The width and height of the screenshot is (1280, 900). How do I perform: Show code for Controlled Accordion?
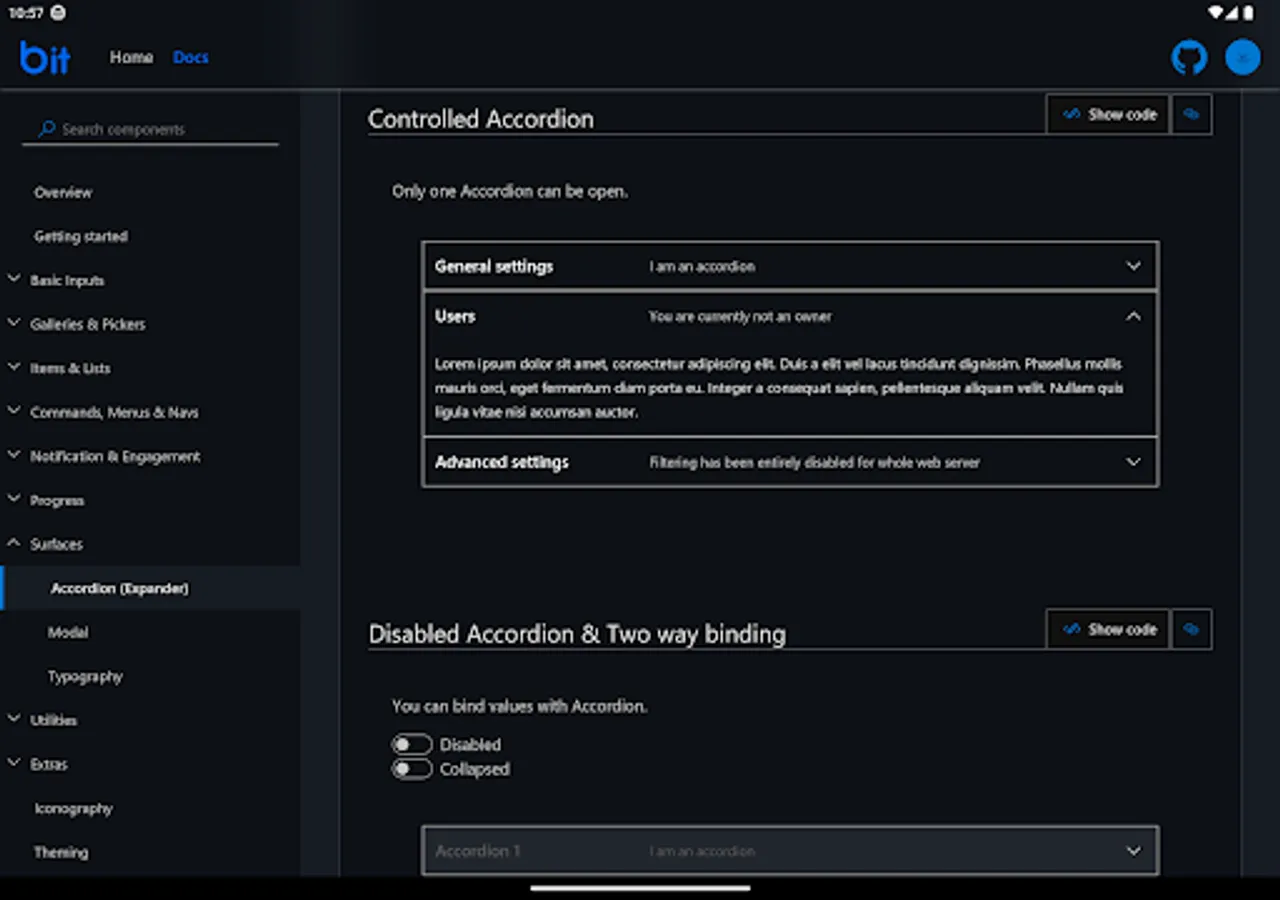point(1107,114)
